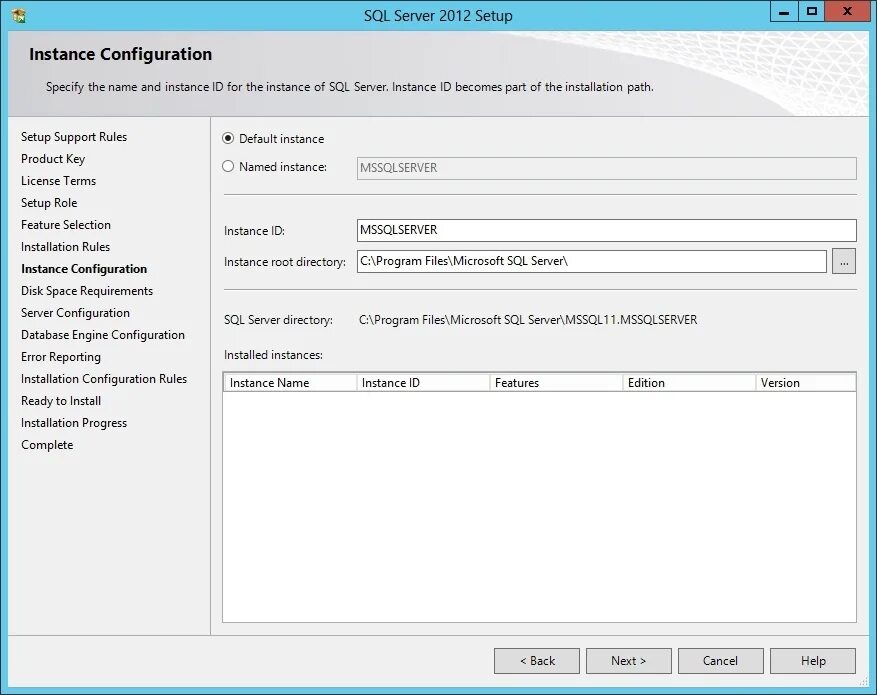
Task: Click the SQL Server directory path text
Action: [x=528, y=320]
